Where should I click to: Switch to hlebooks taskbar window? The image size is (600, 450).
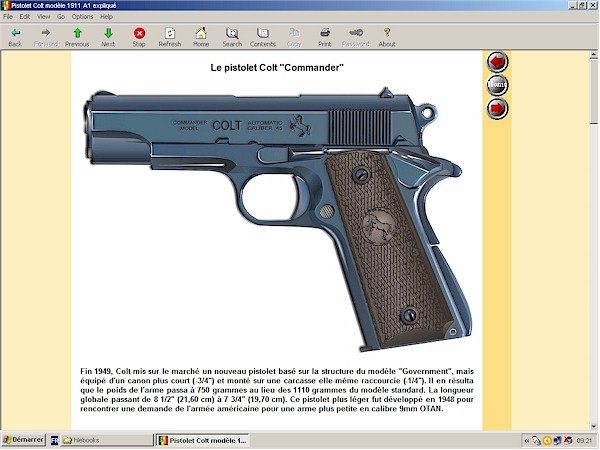pos(106,440)
